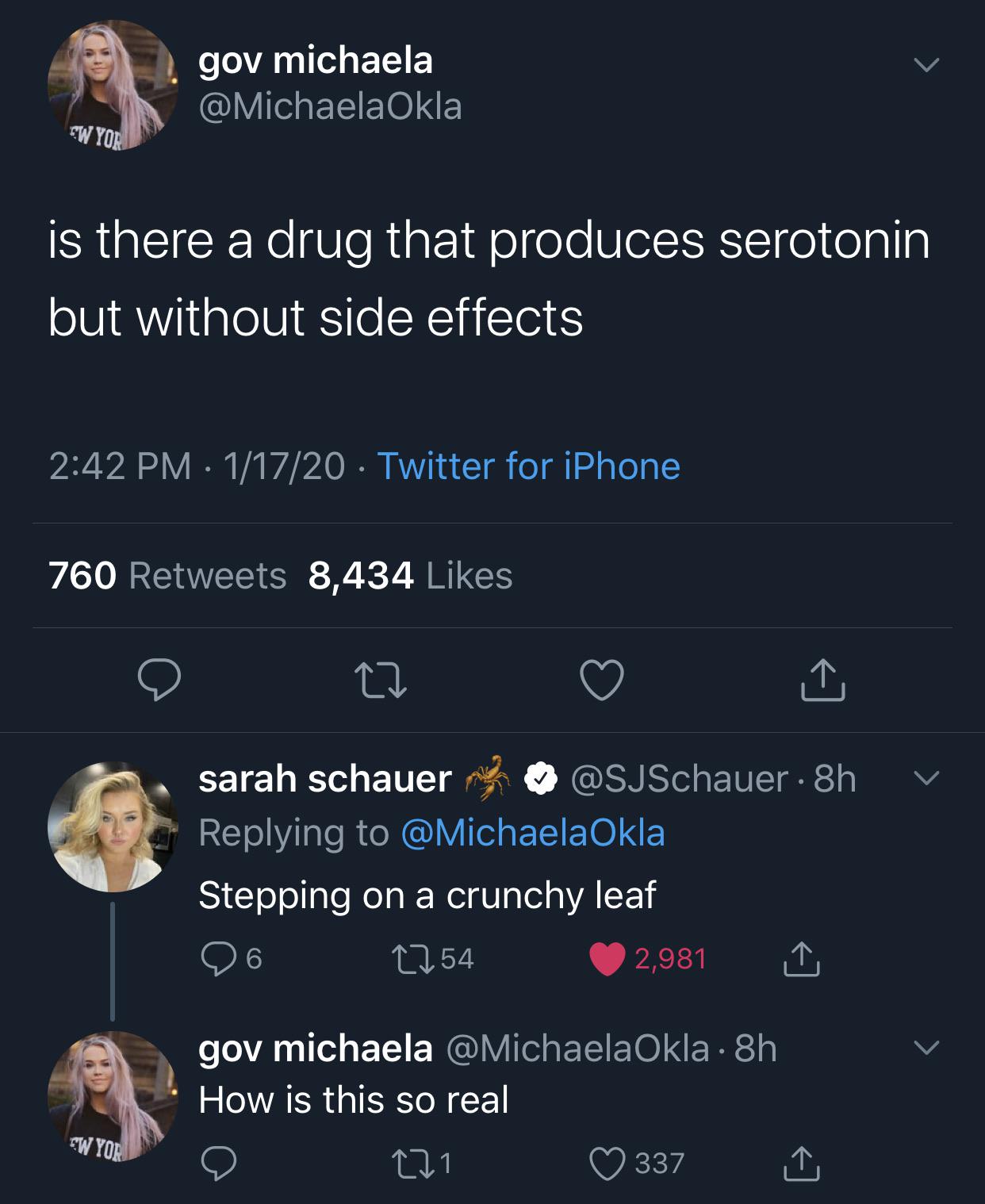This screenshot has height=1204, width=985.
Task: Like the main serotonin tweet
Action: point(602,680)
